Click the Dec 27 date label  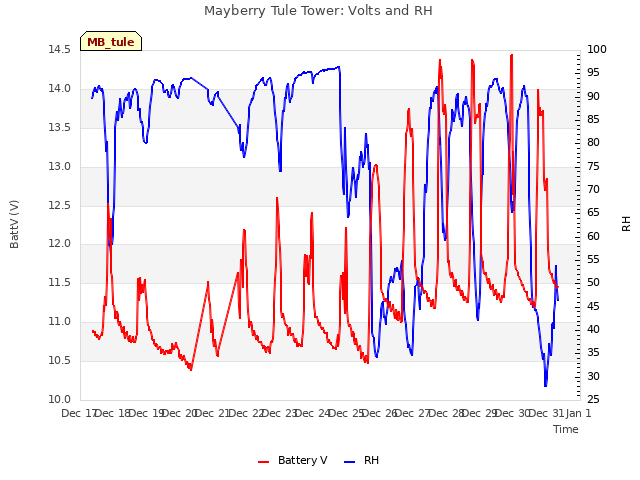click(x=413, y=413)
